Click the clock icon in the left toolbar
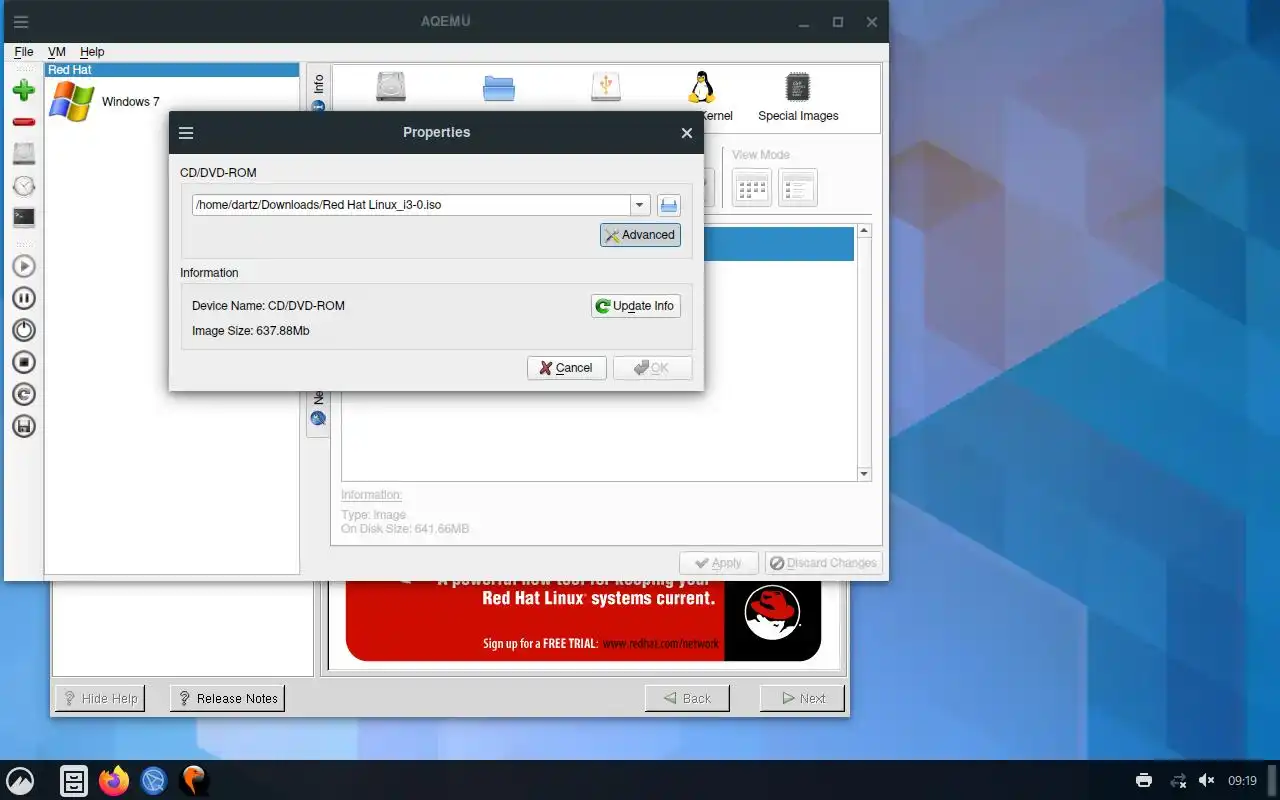The image size is (1280, 800). point(24,186)
